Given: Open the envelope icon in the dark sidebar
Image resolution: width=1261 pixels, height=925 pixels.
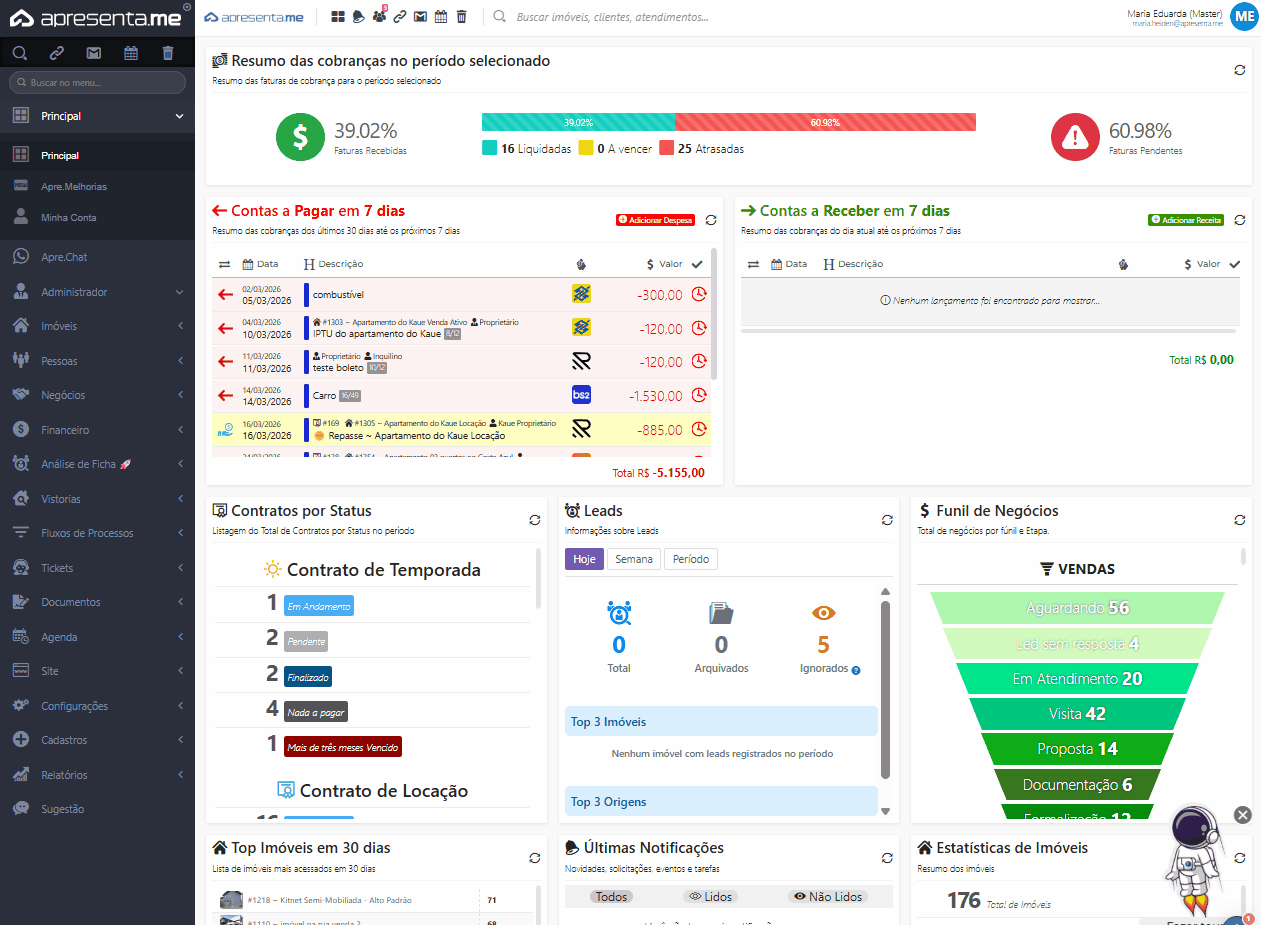Looking at the screenshot, I should coord(94,53).
